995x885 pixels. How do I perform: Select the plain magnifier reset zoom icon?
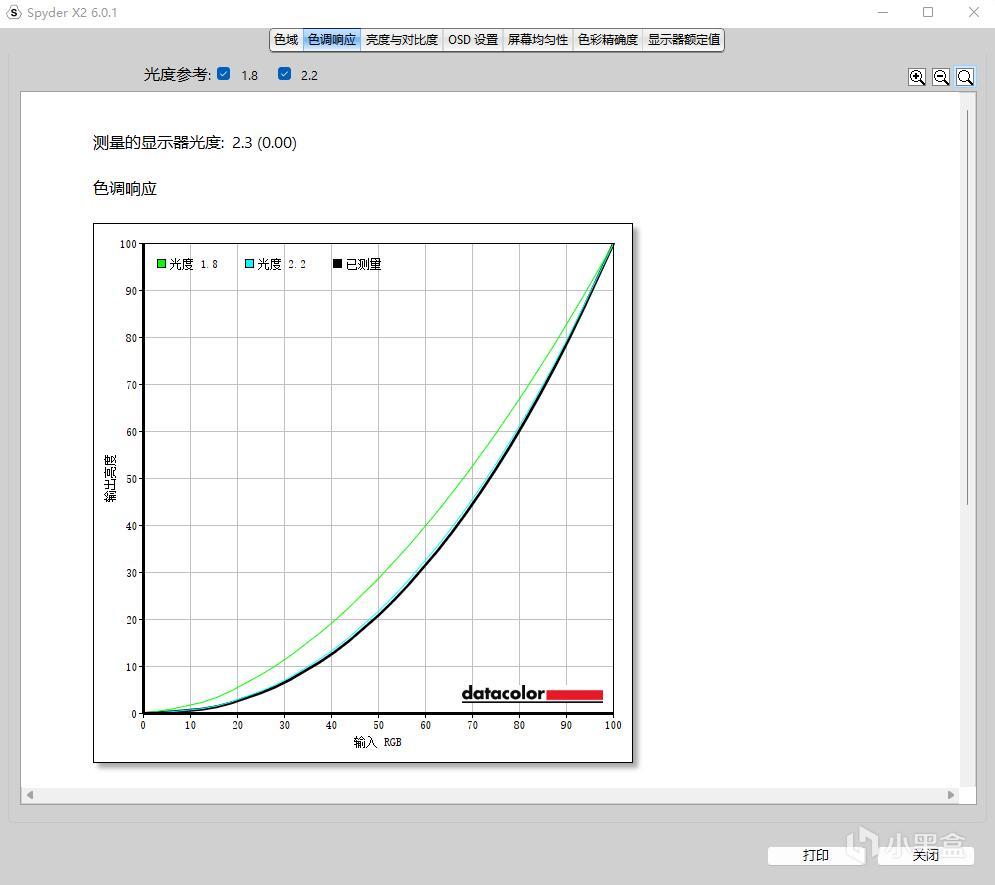pyautogui.click(x=964, y=76)
